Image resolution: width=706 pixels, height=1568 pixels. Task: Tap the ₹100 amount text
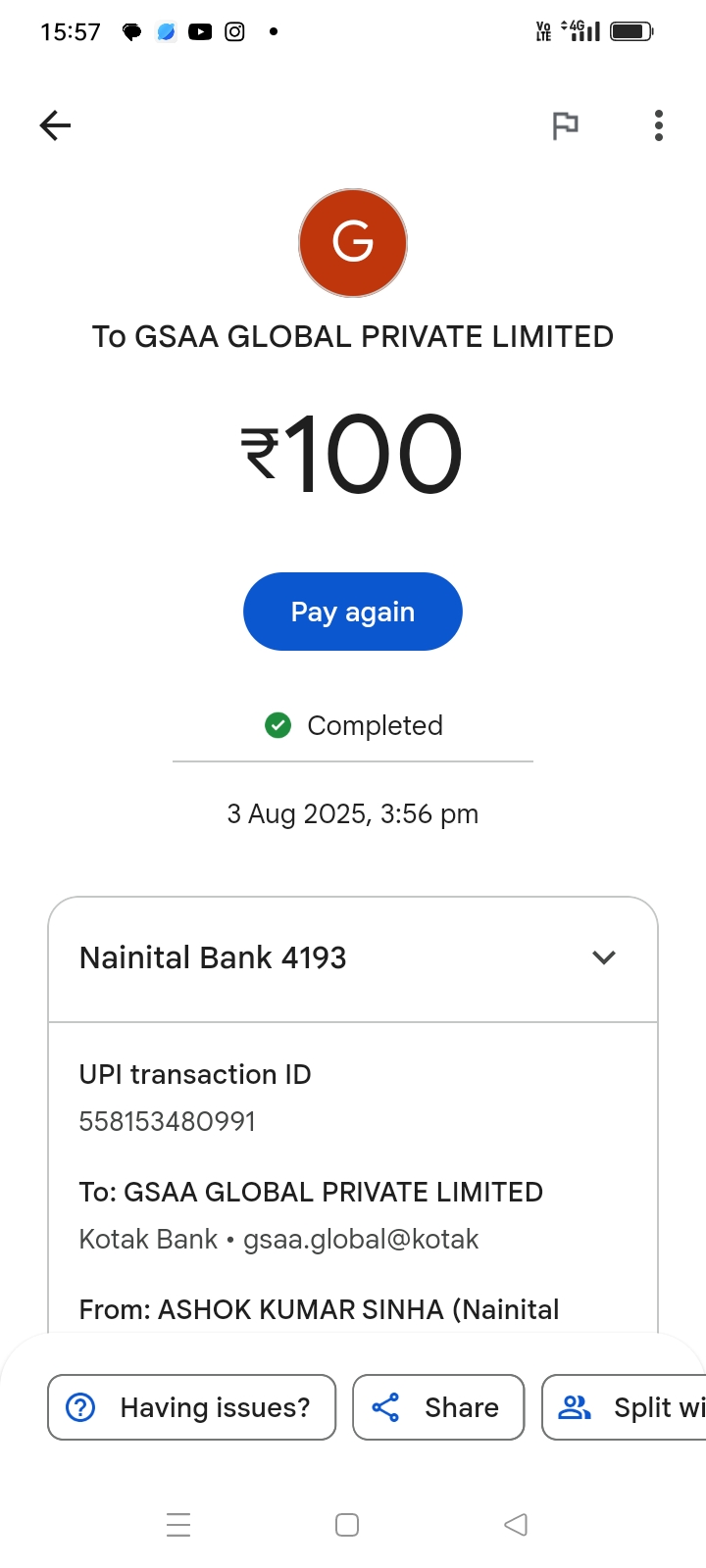[x=353, y=454]
